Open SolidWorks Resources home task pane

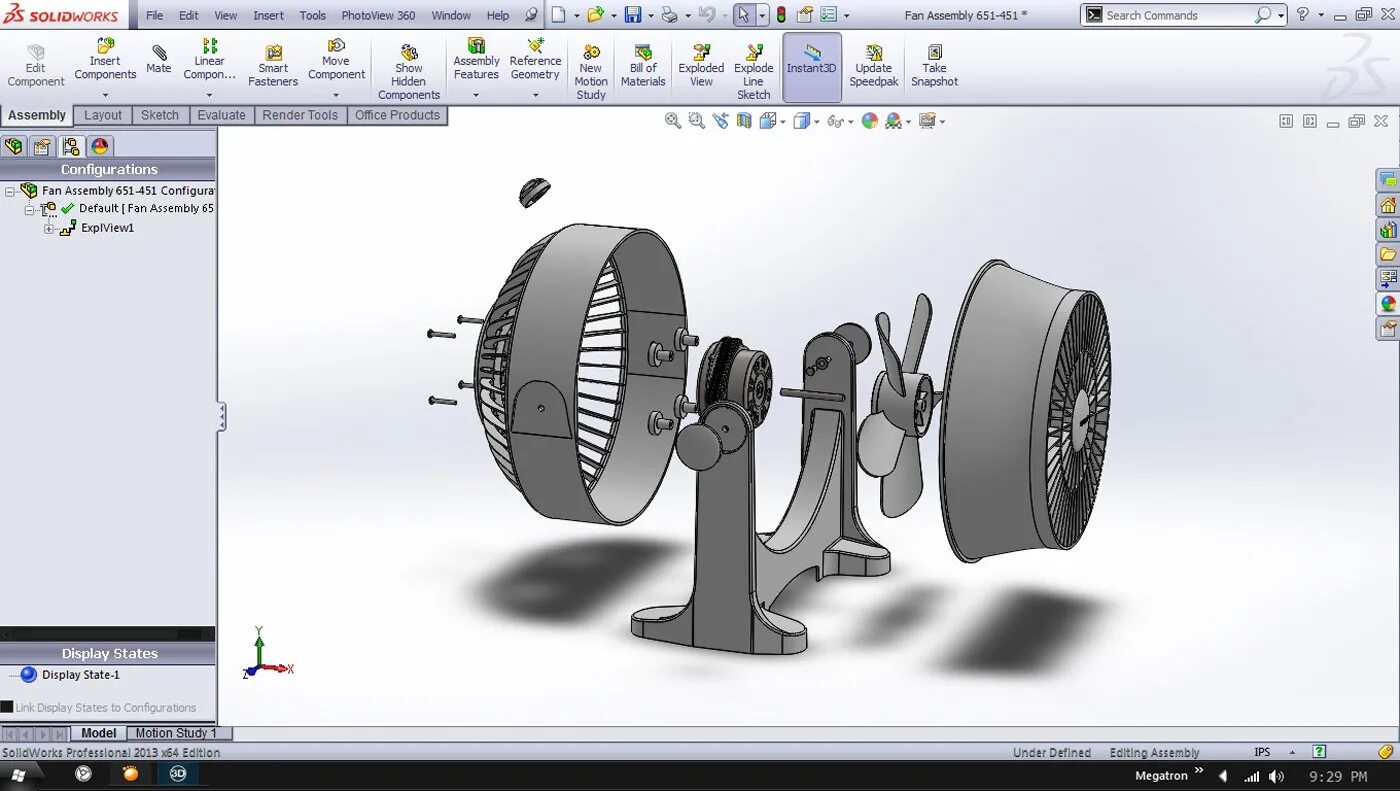[1388, 206]
